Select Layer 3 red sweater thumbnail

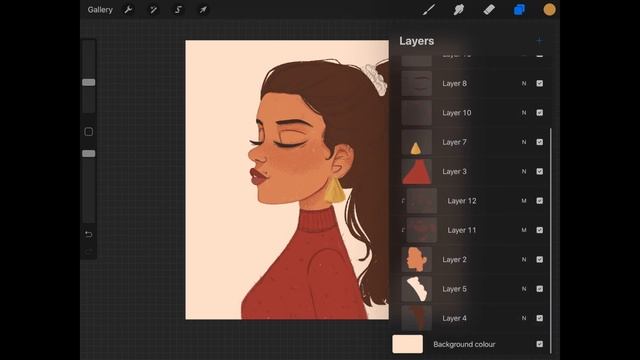pos(416,171)
